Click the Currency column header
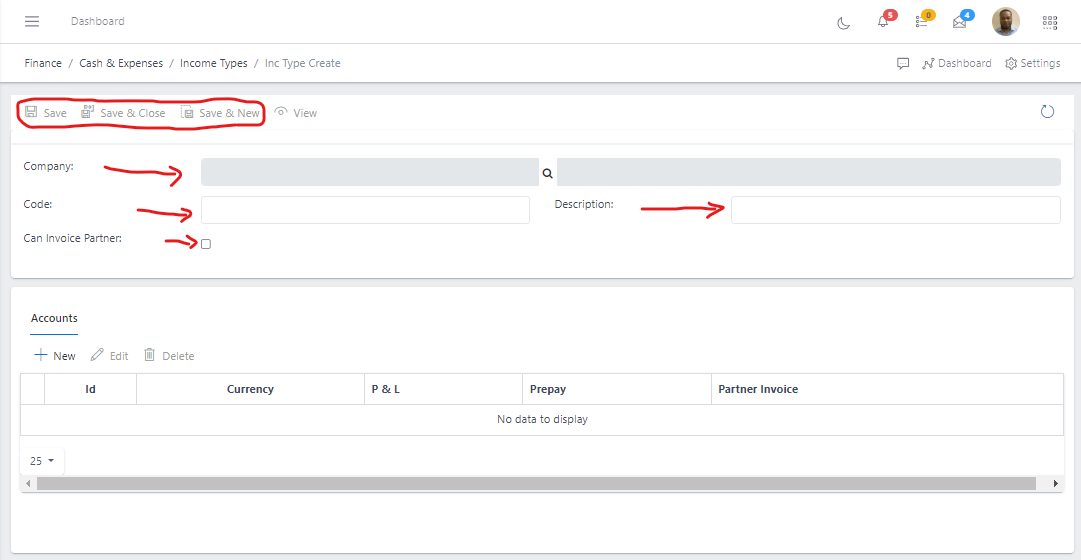The height and width of the screenshot is (560, 1081). click(x=250, y=389)
